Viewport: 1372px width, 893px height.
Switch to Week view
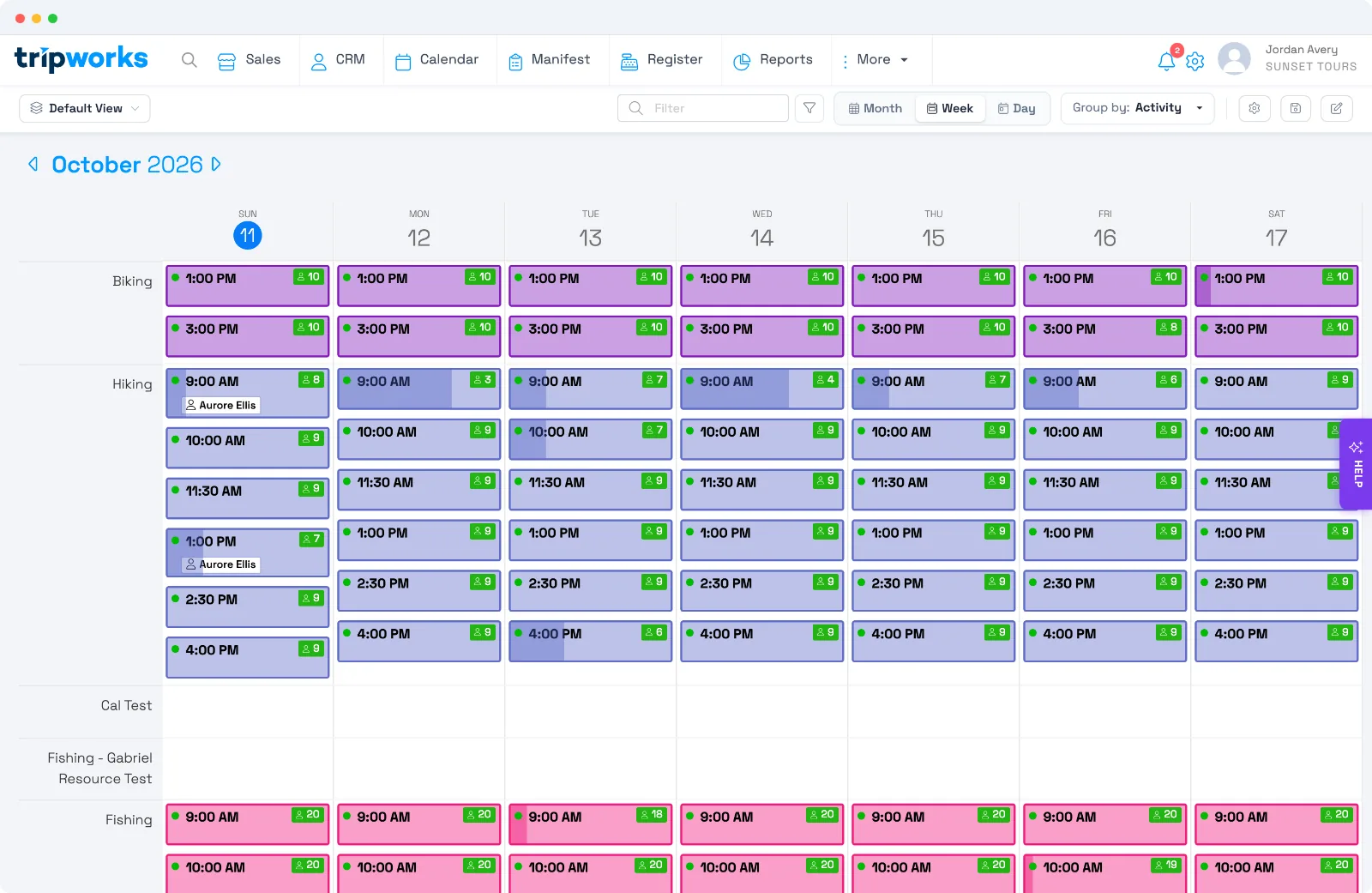click(x=950, y=108)
